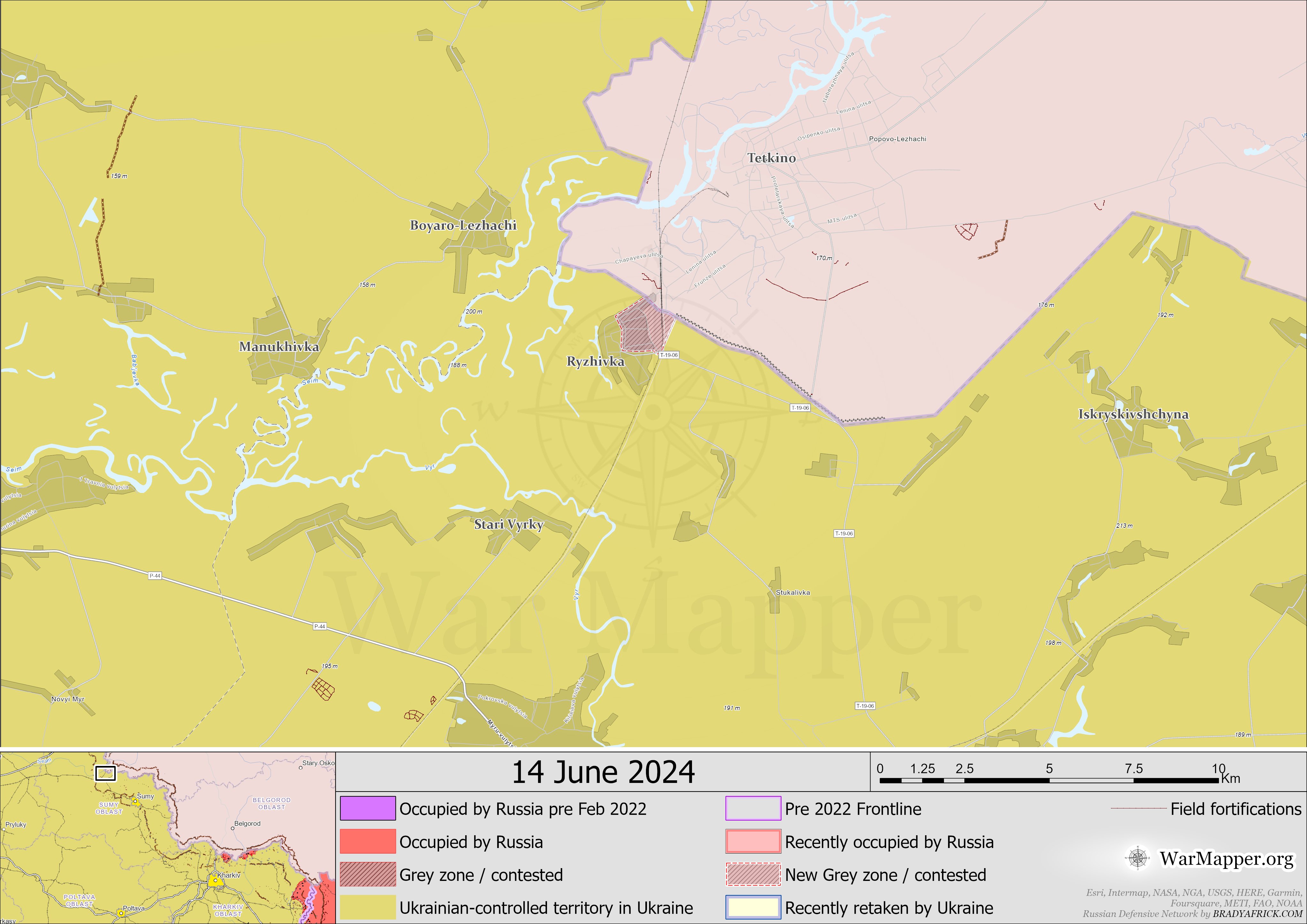
Task: Click the Boyaro-Lezhachi village label
Action: tap(463, 225)
